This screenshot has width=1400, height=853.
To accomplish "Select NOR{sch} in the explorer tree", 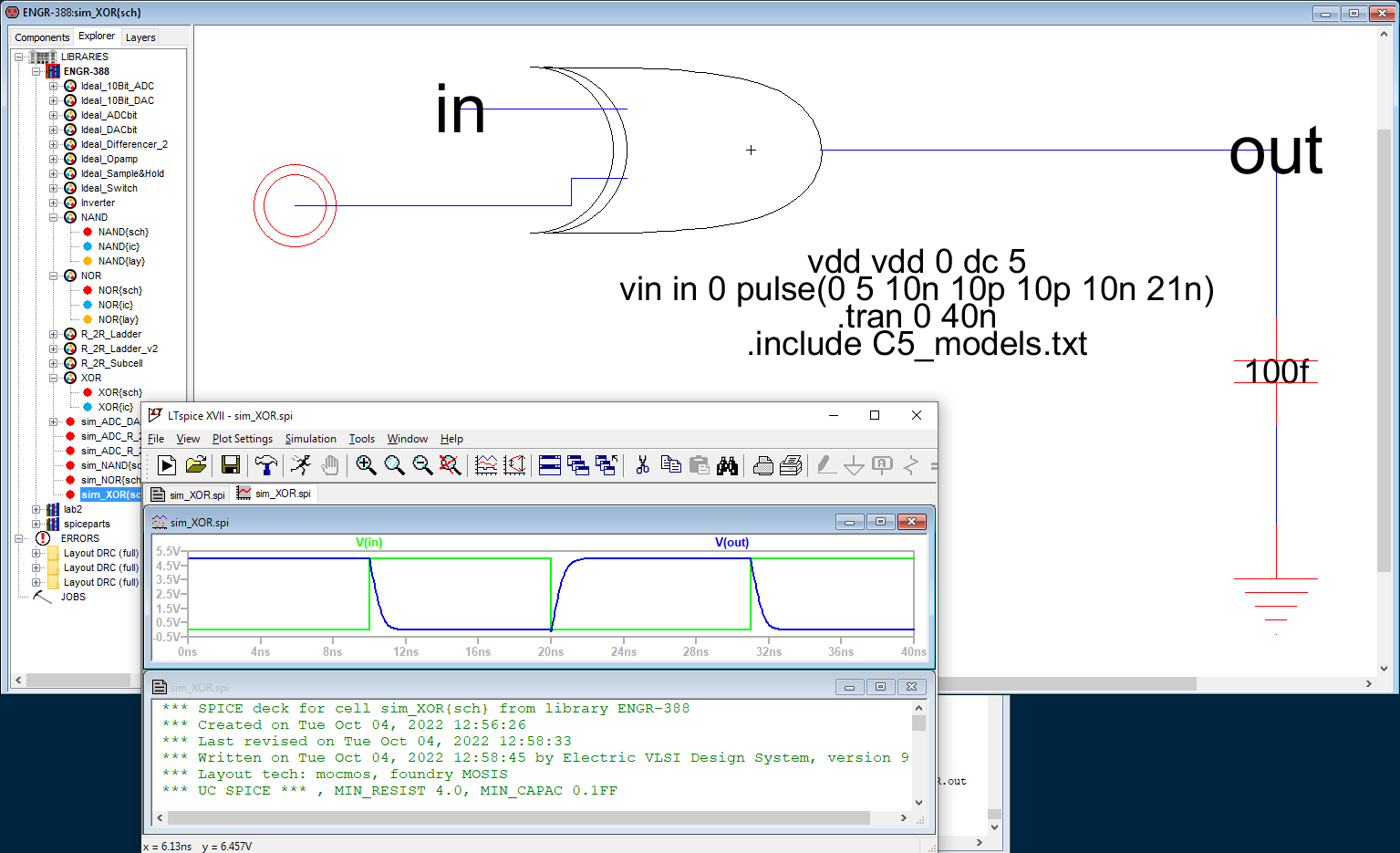I will [x=120, y=290].
